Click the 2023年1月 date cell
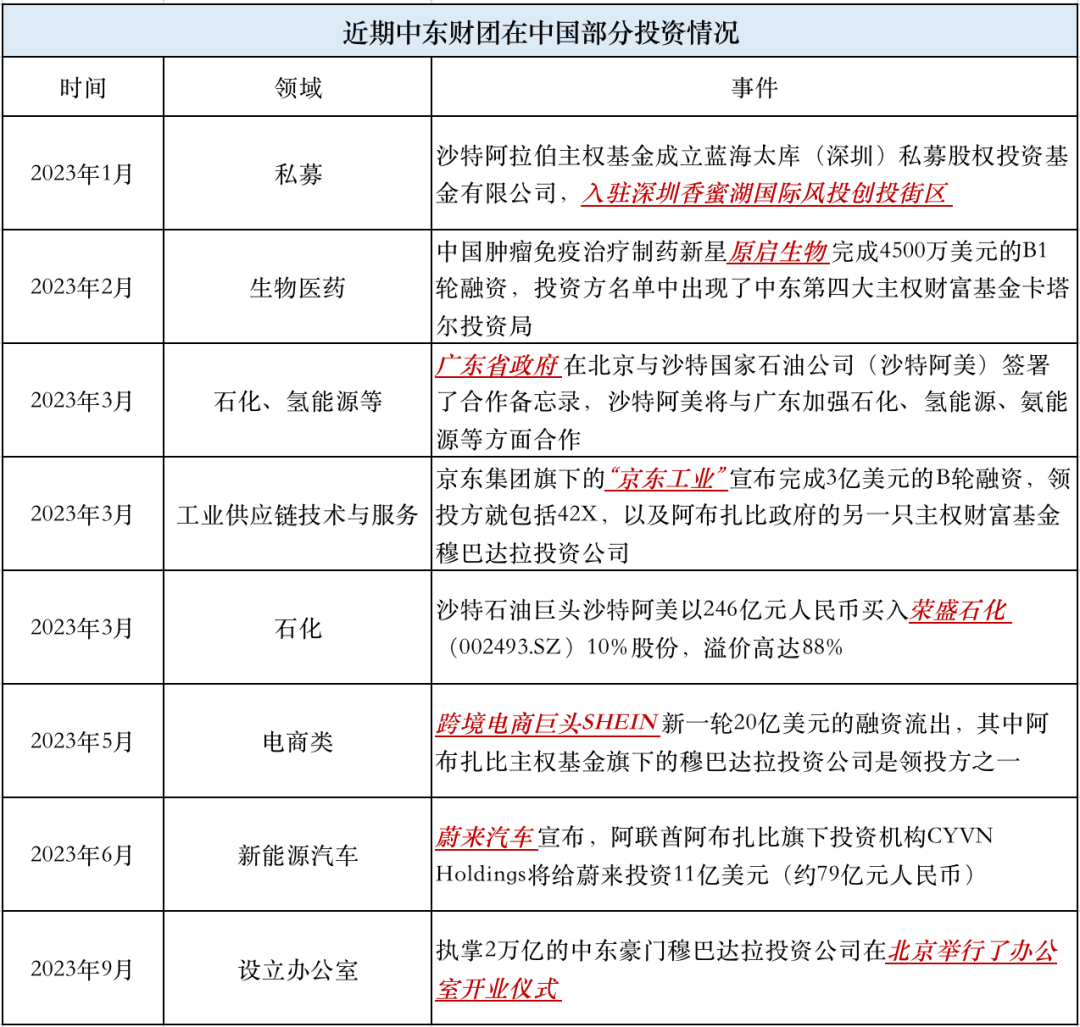 point(81,174)
